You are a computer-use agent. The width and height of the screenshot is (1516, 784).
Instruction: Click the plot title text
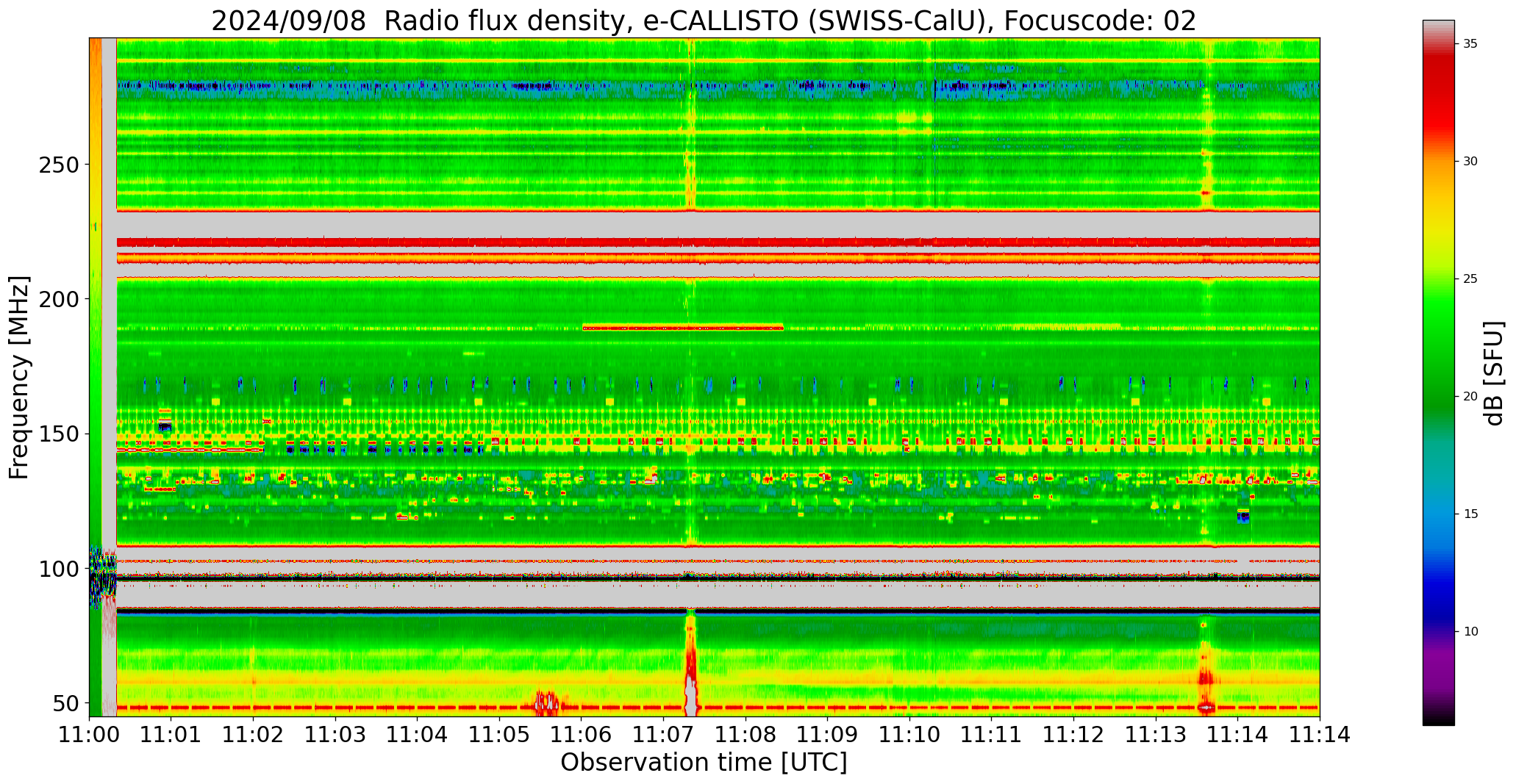click(x=704, y=21)
